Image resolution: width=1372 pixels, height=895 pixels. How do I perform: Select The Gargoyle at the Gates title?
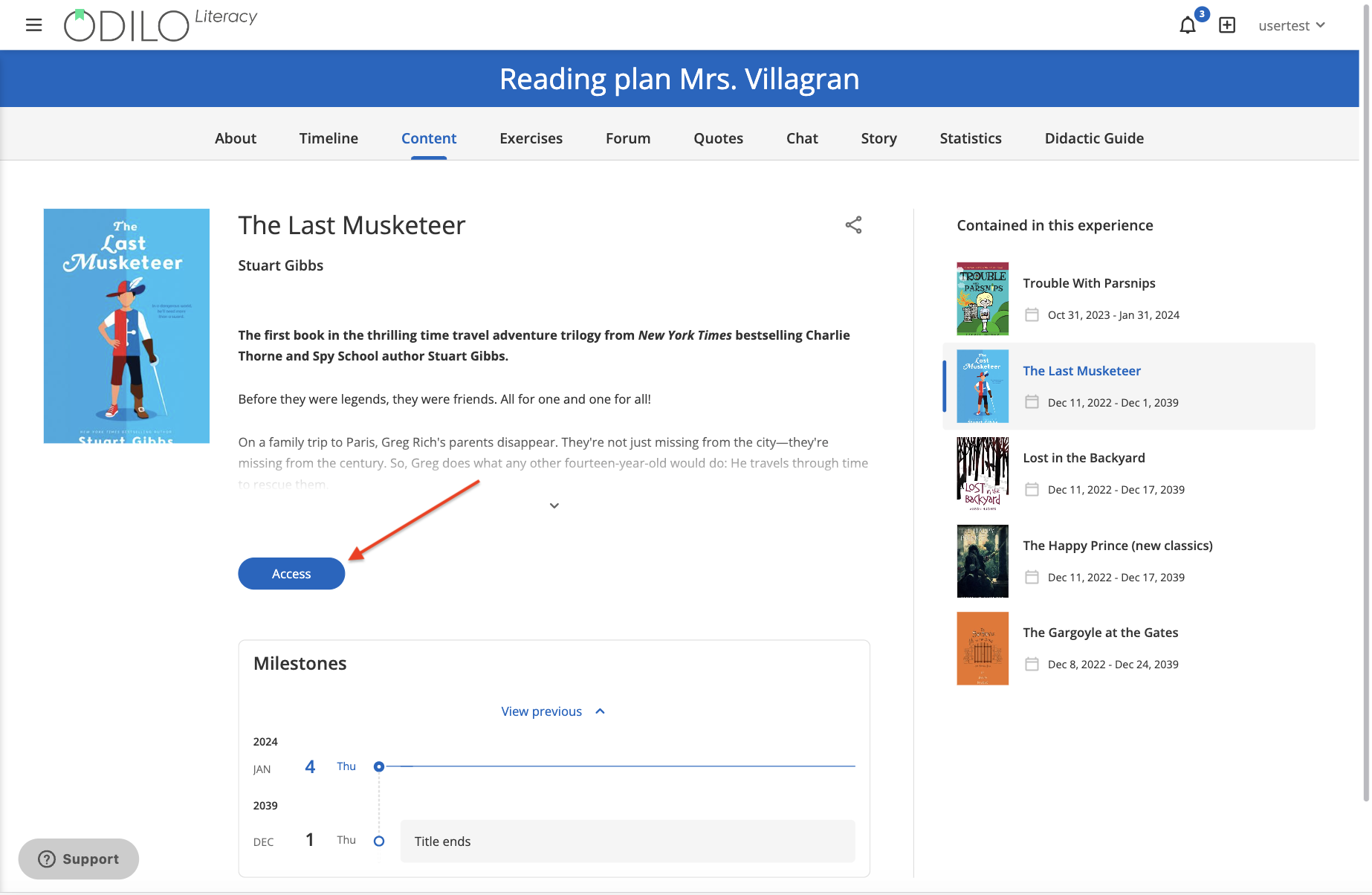coord(1101,633)
